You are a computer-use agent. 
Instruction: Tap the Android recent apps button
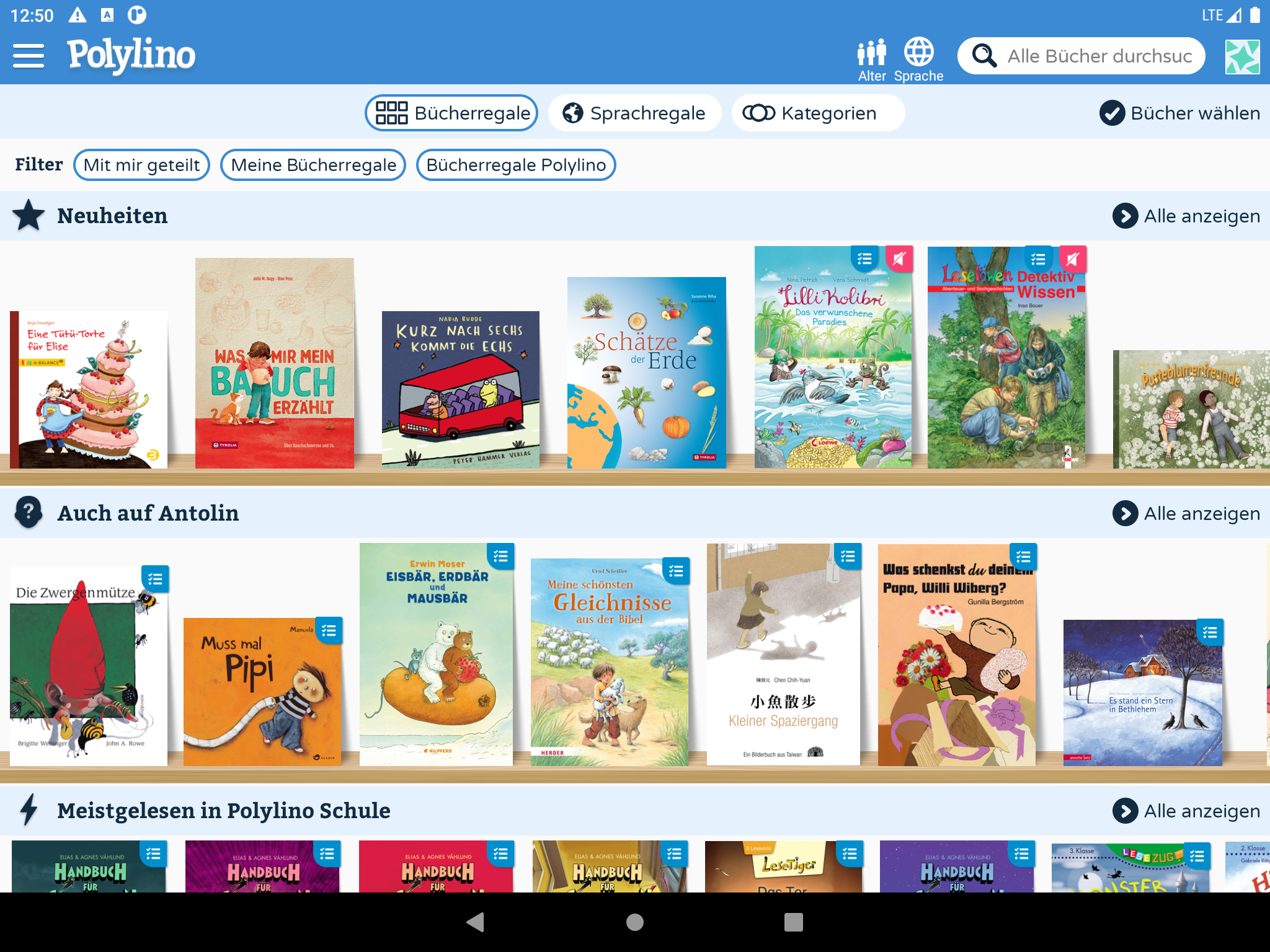click(x=794, y=922)
